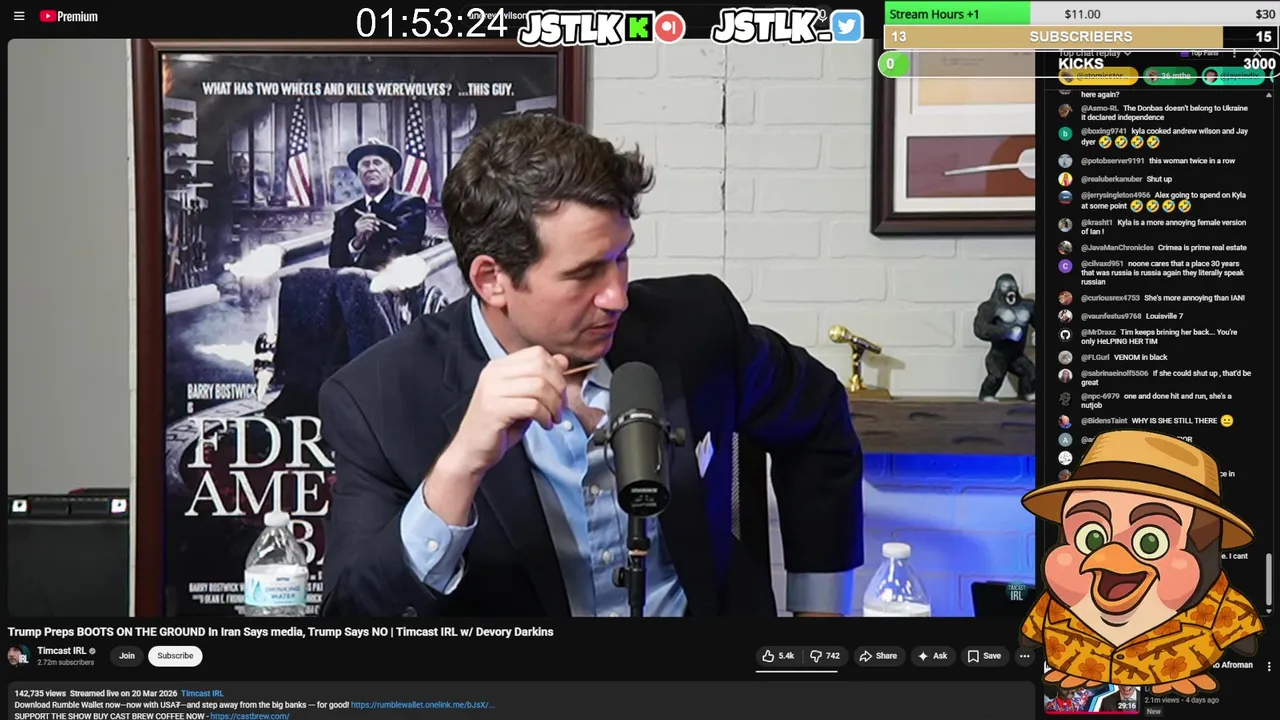1280x720 pixels.
Task: Open the castbrew.com link in description
Action: click(250, 716)
